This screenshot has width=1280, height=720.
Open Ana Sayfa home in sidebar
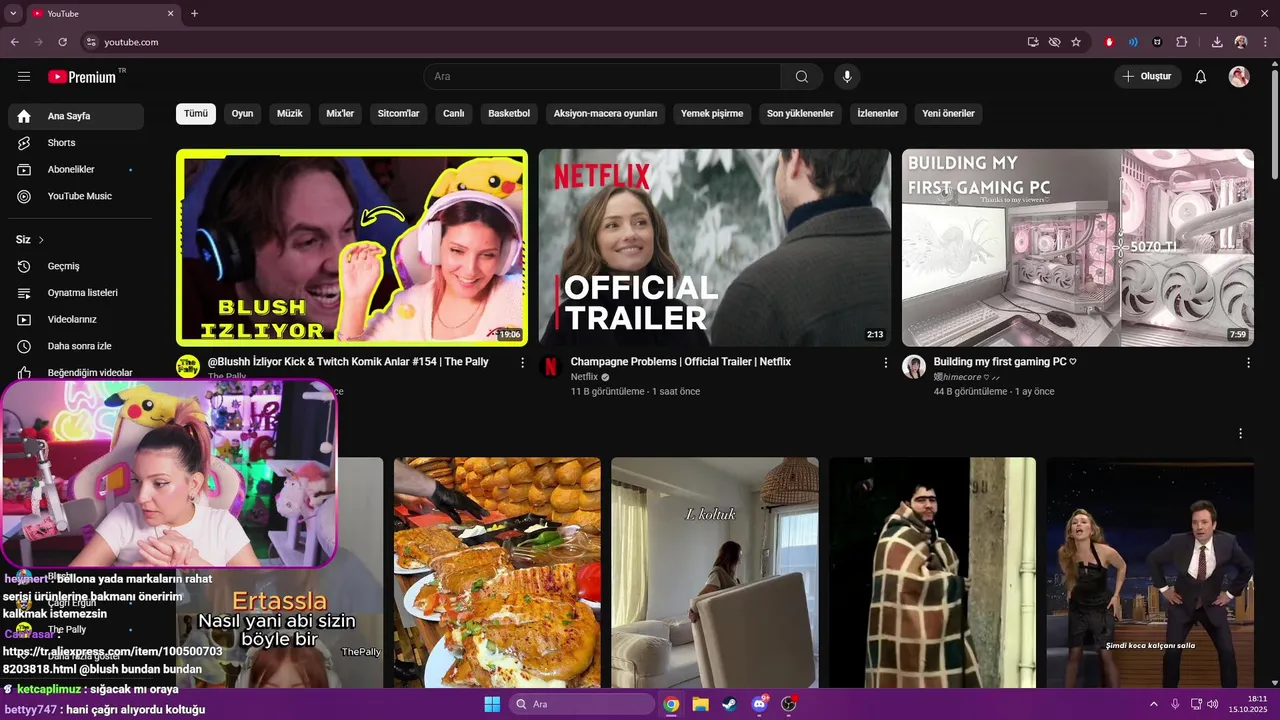pos(76,116)
